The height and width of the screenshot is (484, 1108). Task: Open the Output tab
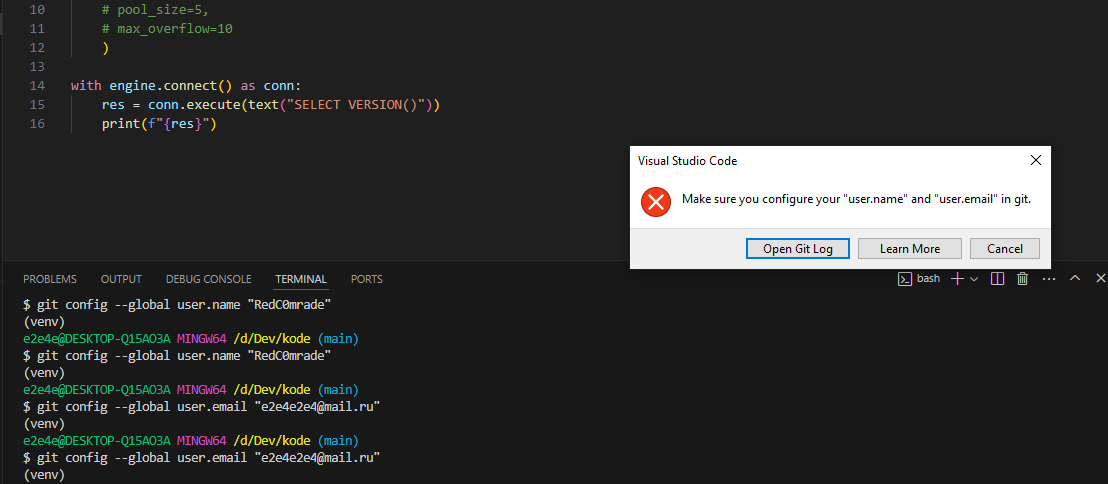click(121, 279)
